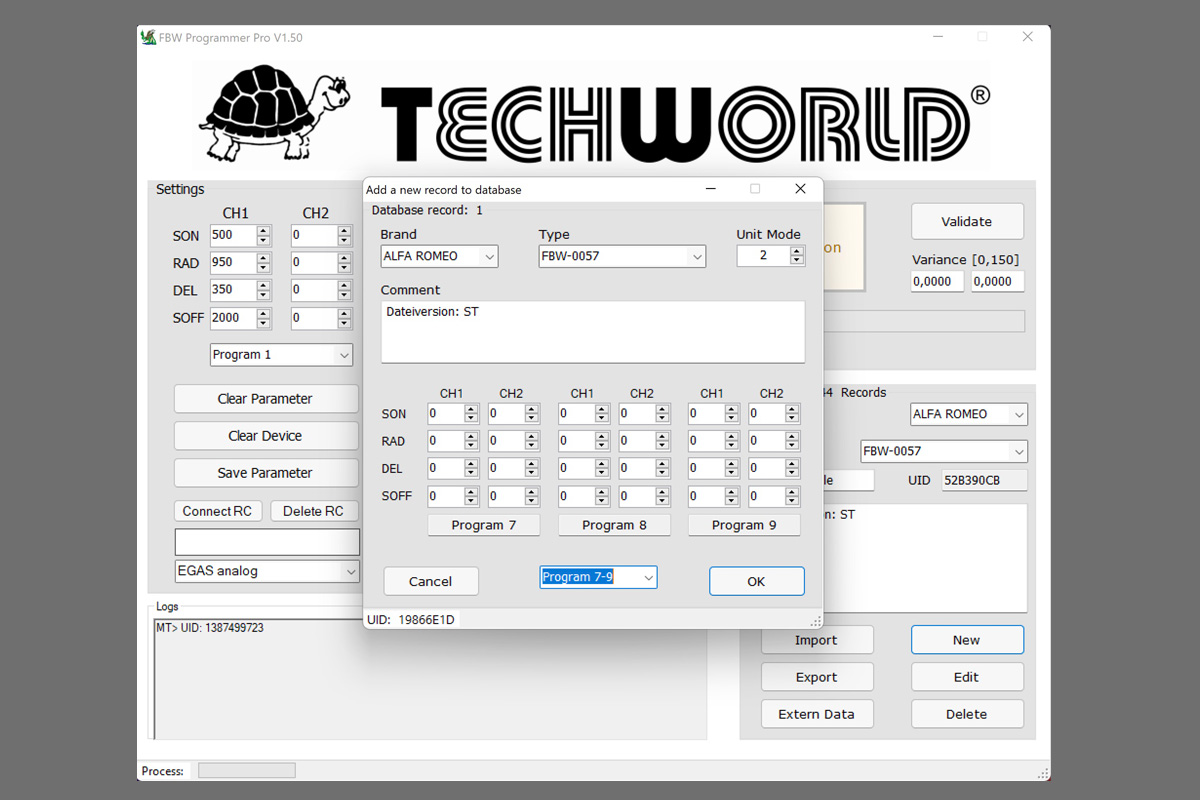This screenshot has width=1200, height=800.
Task: Click DEL CH1 field under Program 9
Action: (705, 468)
